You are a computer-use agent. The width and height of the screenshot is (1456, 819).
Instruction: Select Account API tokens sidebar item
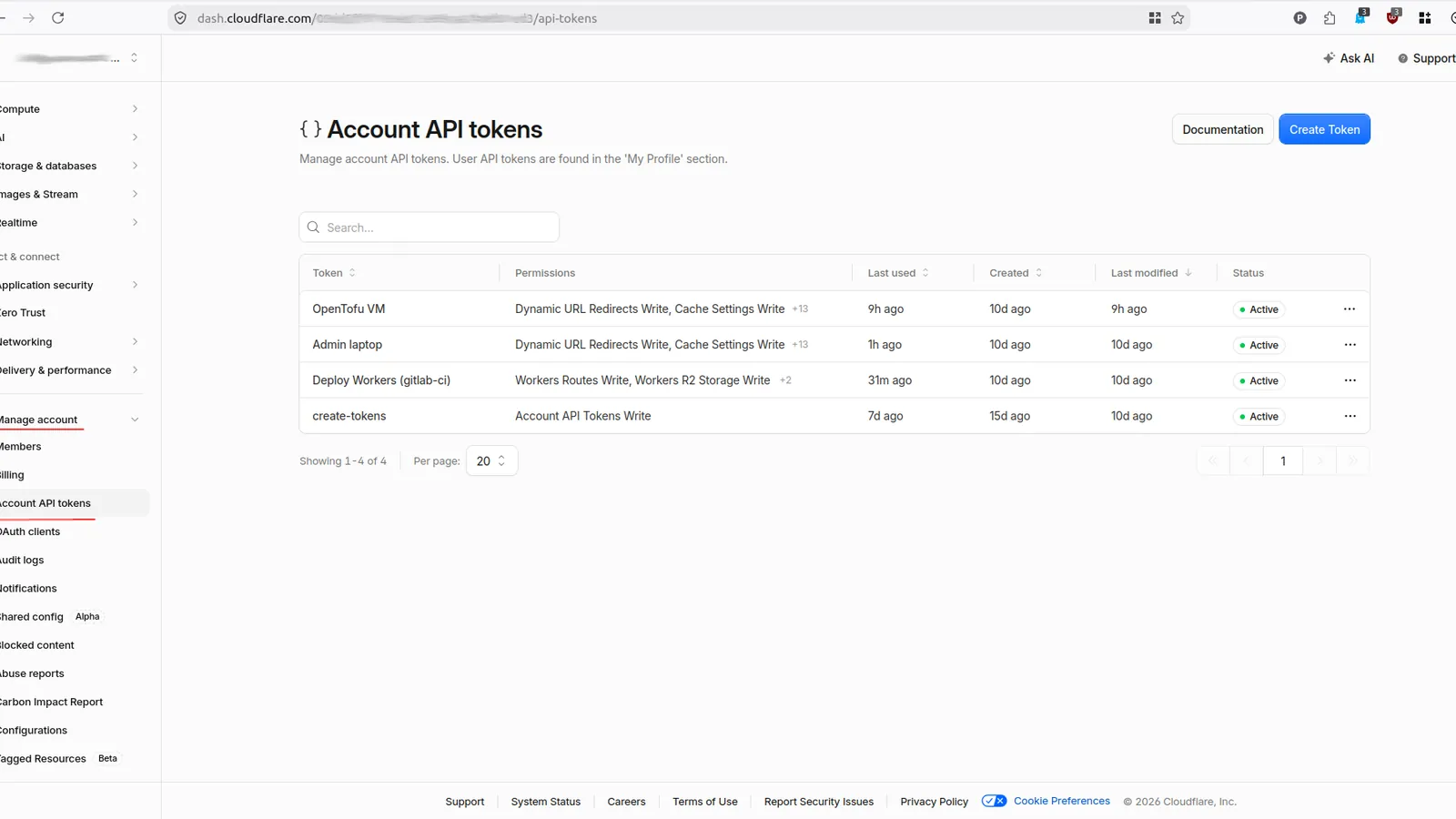coord(75,503)
